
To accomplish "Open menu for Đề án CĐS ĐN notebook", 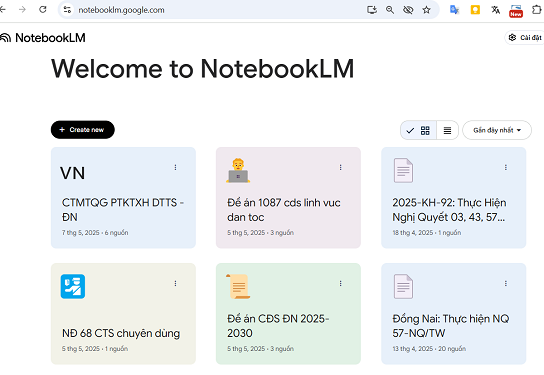I will [341, 284].
